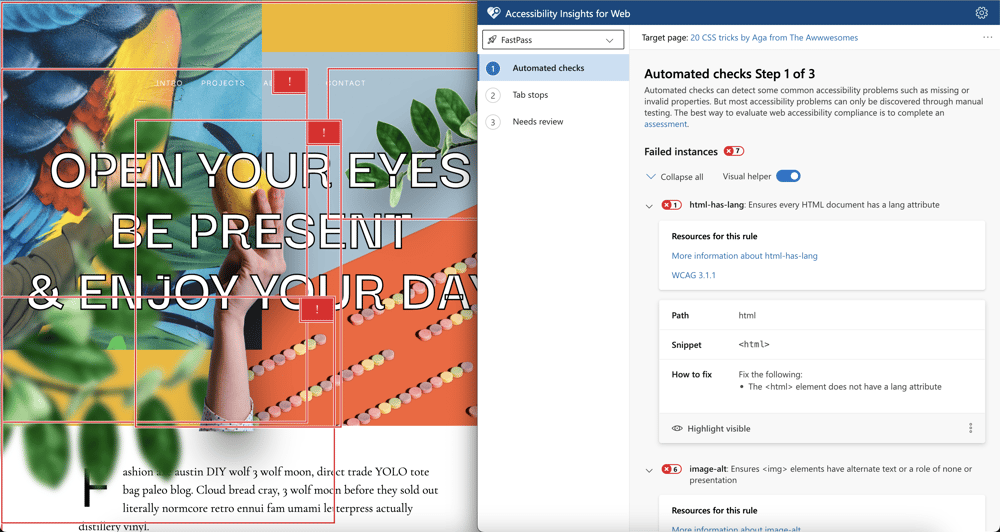Collapse the image-alt rule section
This screenshot has width=1000, height=532.
tap(649, 470)
